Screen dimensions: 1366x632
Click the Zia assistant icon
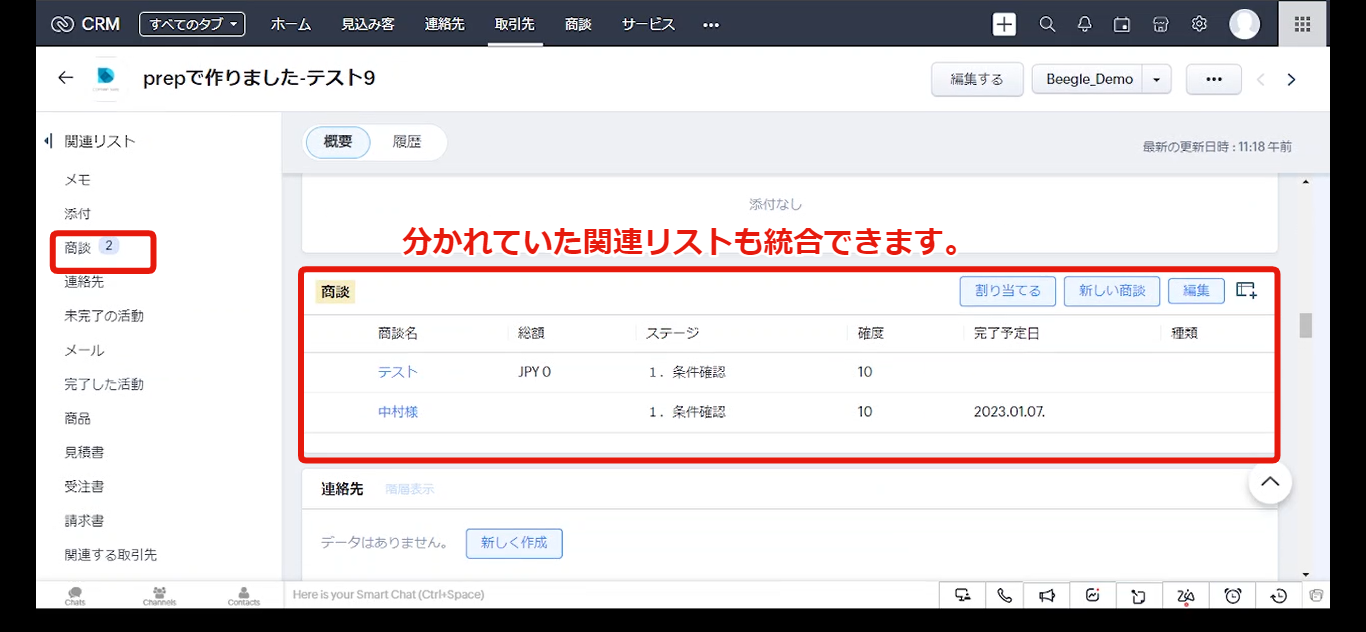[1186, 596]
